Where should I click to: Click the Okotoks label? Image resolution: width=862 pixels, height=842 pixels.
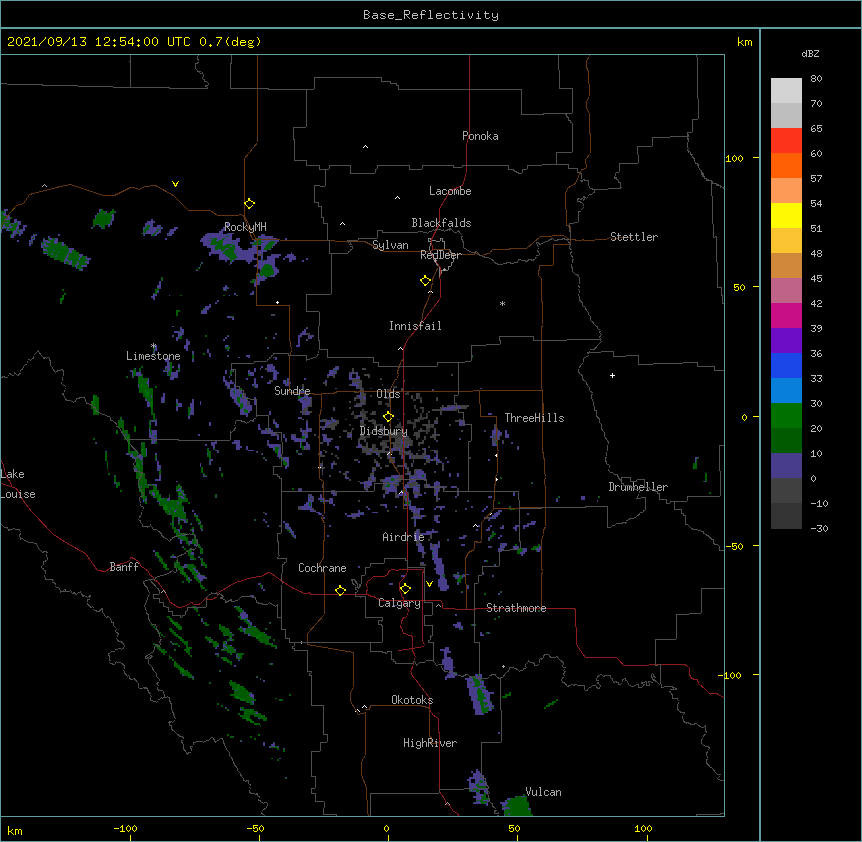[x=412, y=700]
